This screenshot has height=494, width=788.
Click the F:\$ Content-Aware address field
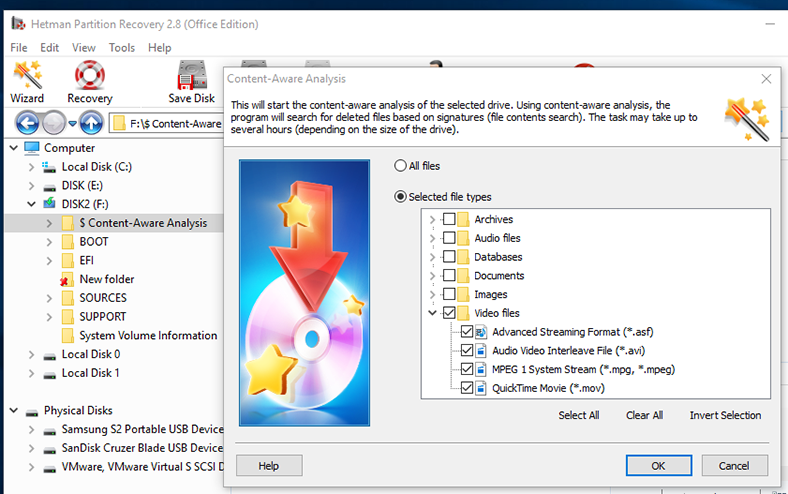[x=166, y=124]
